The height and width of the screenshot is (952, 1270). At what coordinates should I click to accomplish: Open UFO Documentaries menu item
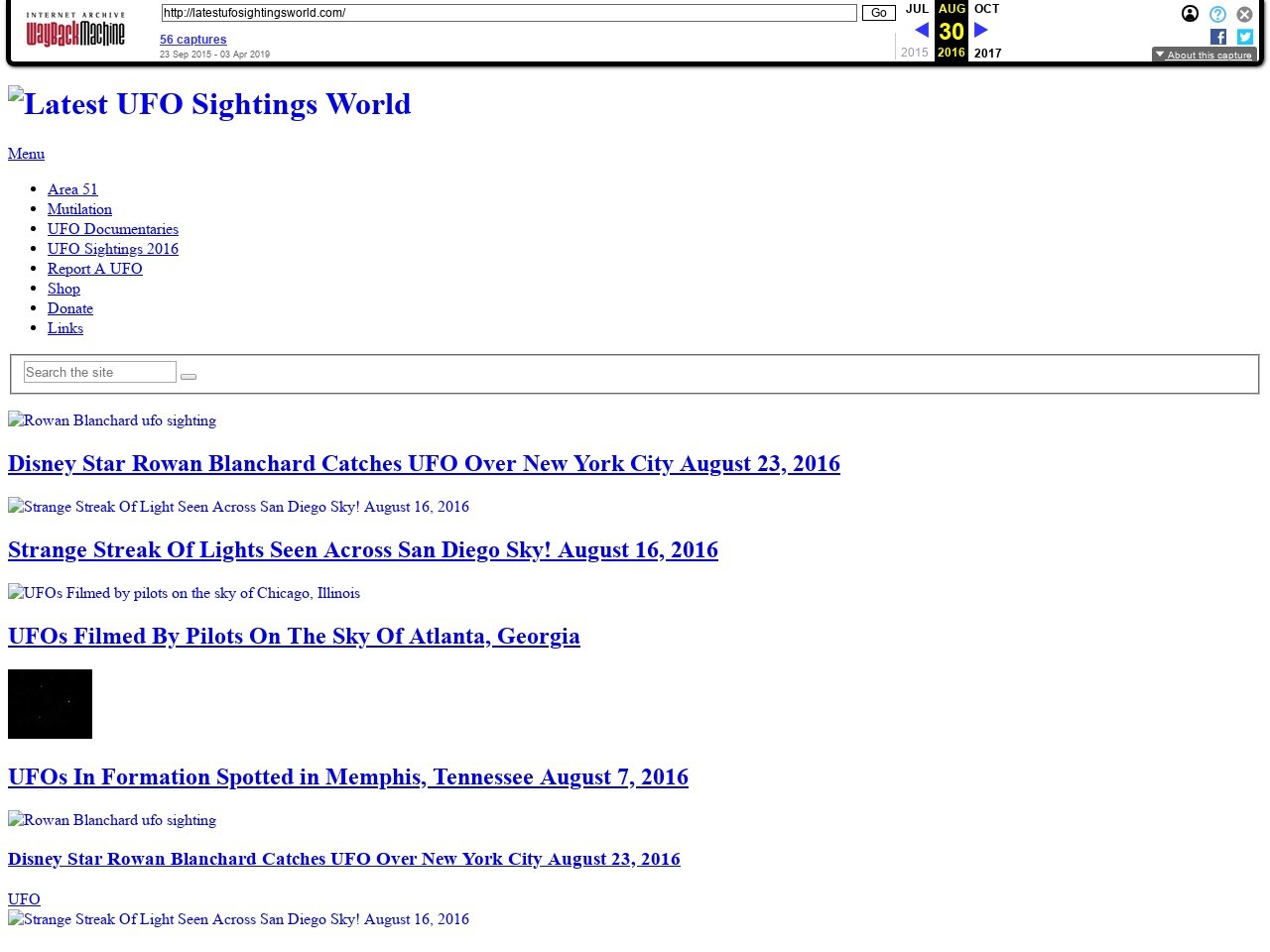113,229
